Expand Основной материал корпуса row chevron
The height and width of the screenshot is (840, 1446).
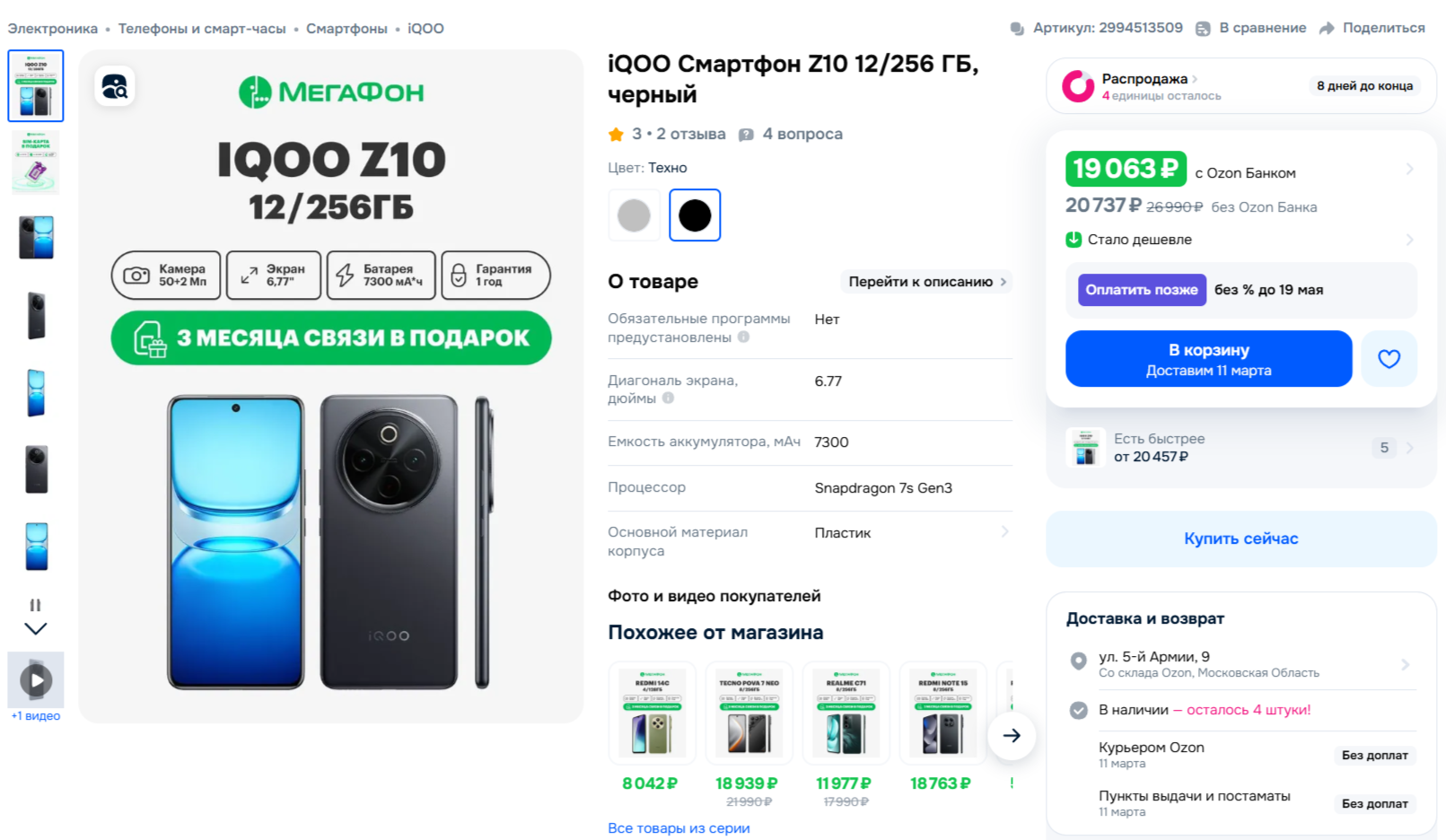click(1004, 532)
